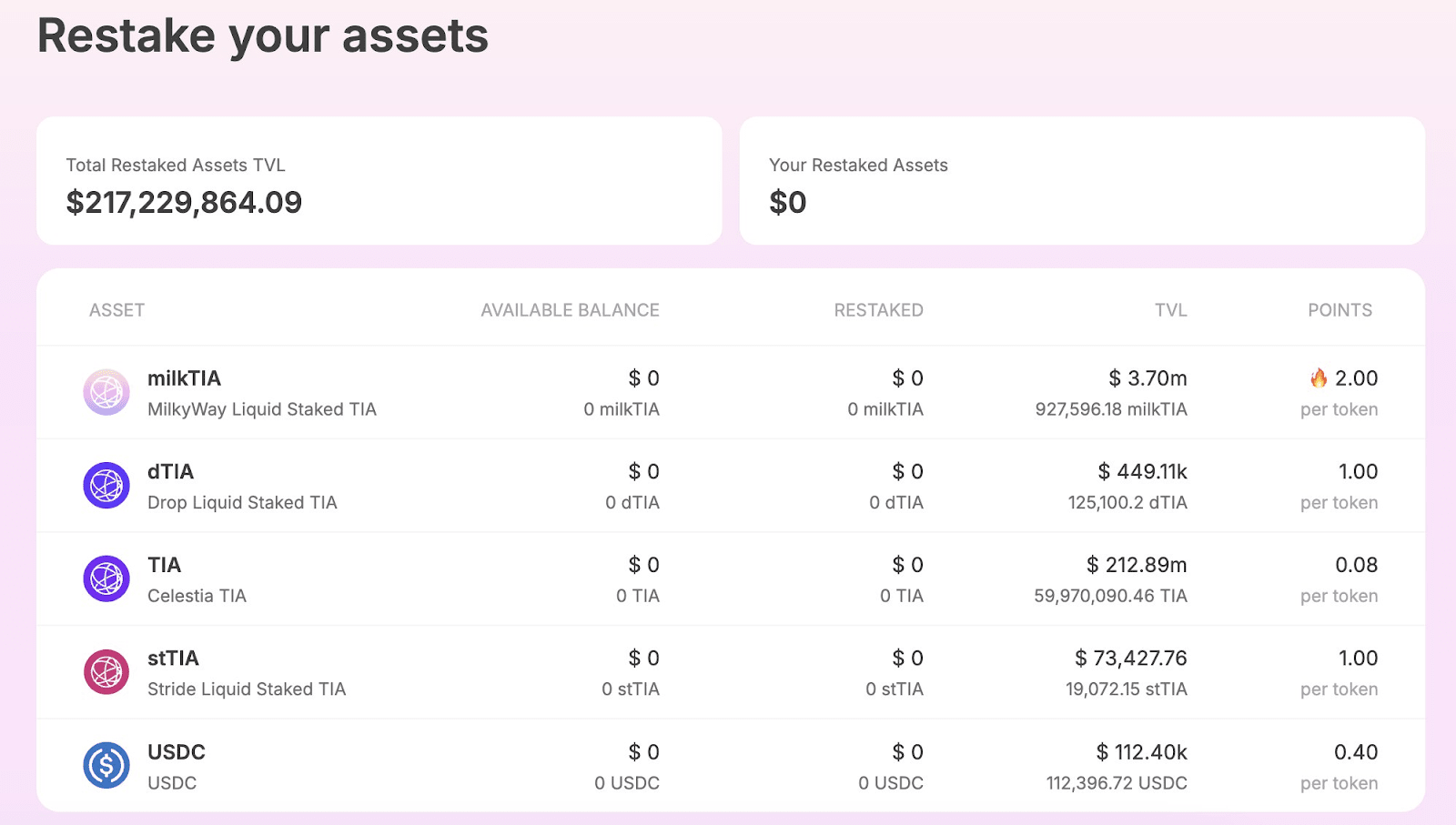This screenshot has width=1456, height=825.
Task: Open the stTIA asset name
Action: click(173, 659)
